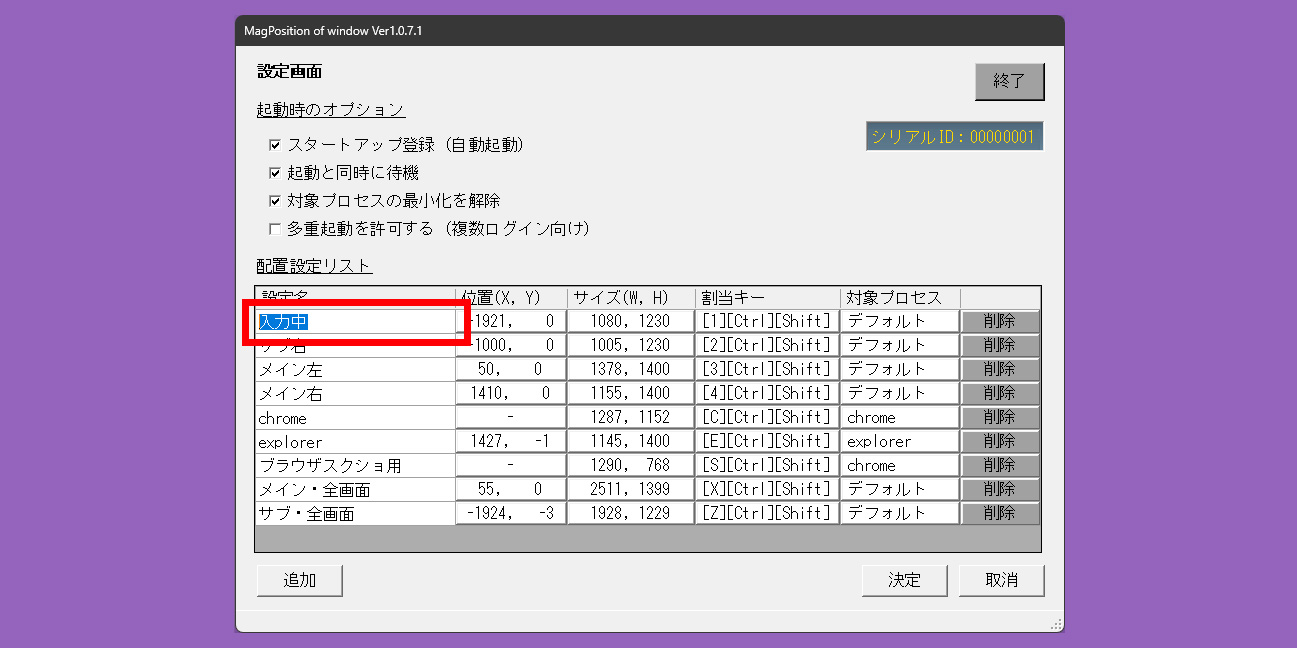Delete the サブ・全画面 row
Viewport: 1297px width, 648px height.
[1000, 513]
